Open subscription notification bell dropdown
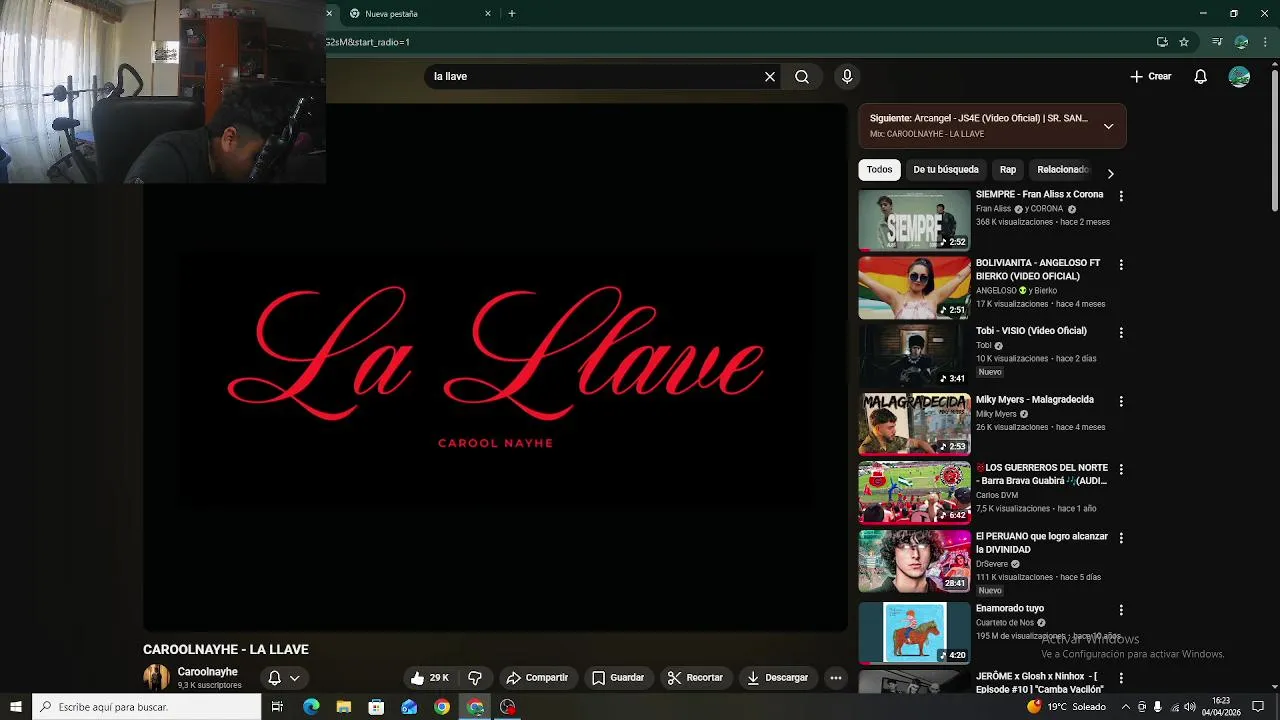Image resolution: width=1280 pixels, height=720 pixels. (284, 678)
